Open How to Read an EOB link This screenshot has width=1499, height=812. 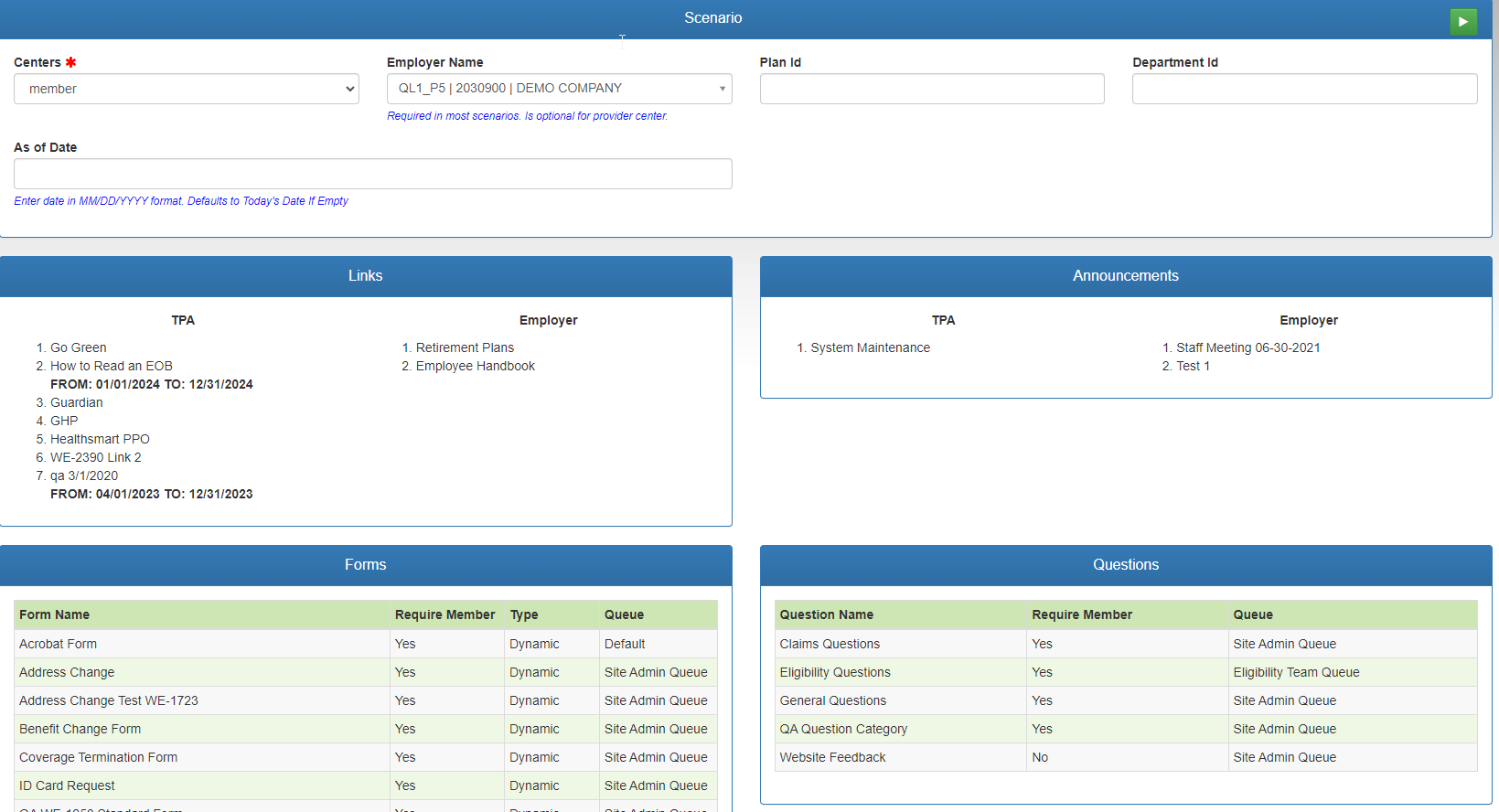[x=111, y=366]
